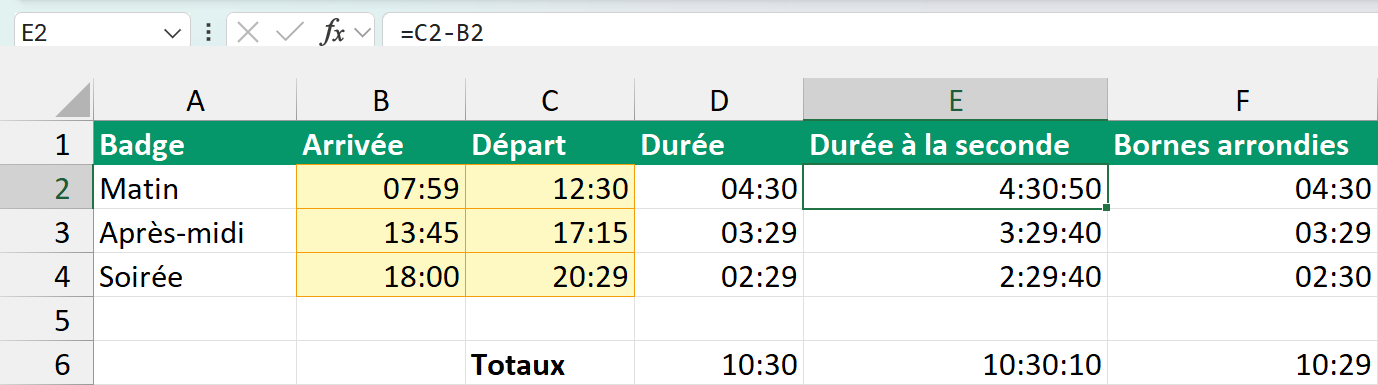Select arrival time cell 07:59
Image resolution: width=1378 pixels, height=385 pixels.
point(381,187)
